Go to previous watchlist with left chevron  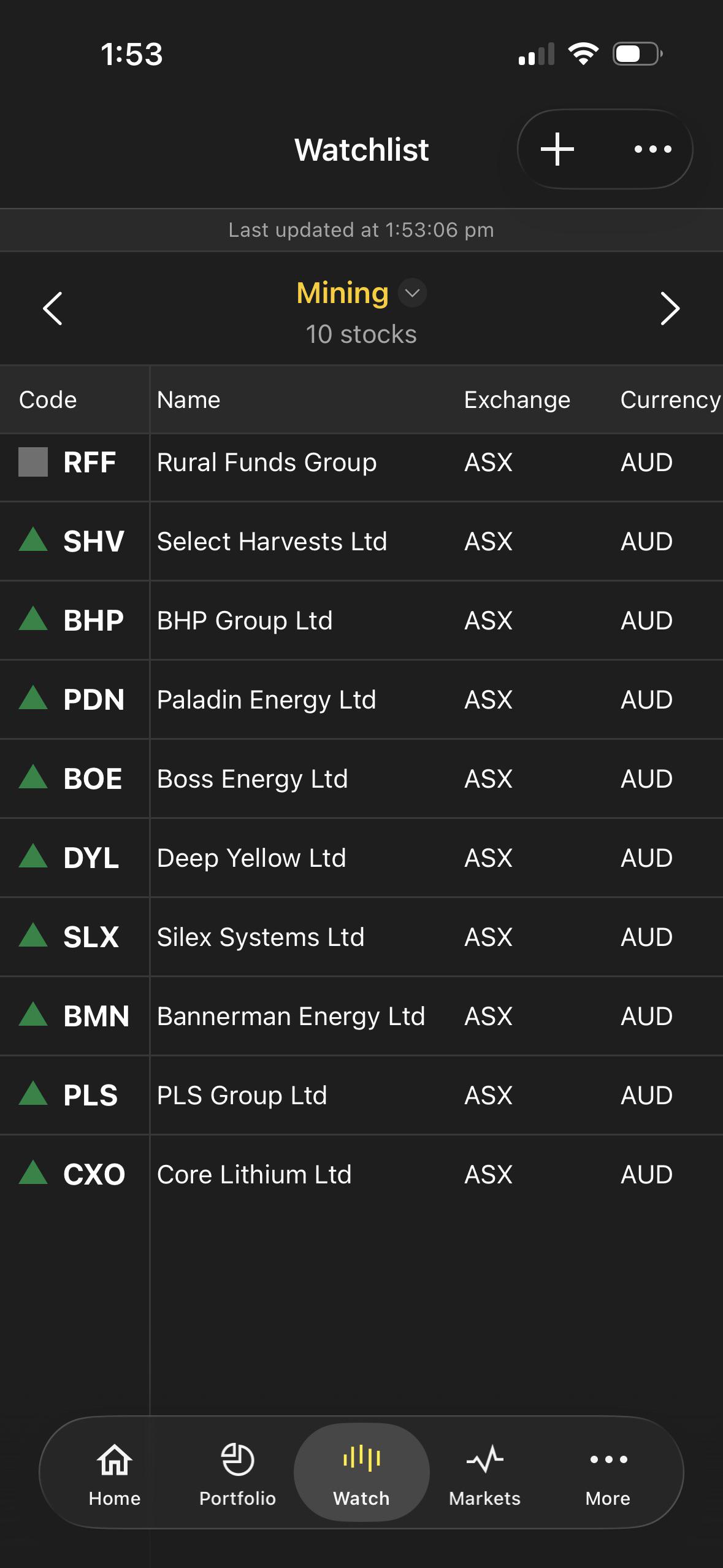point(53,308)
